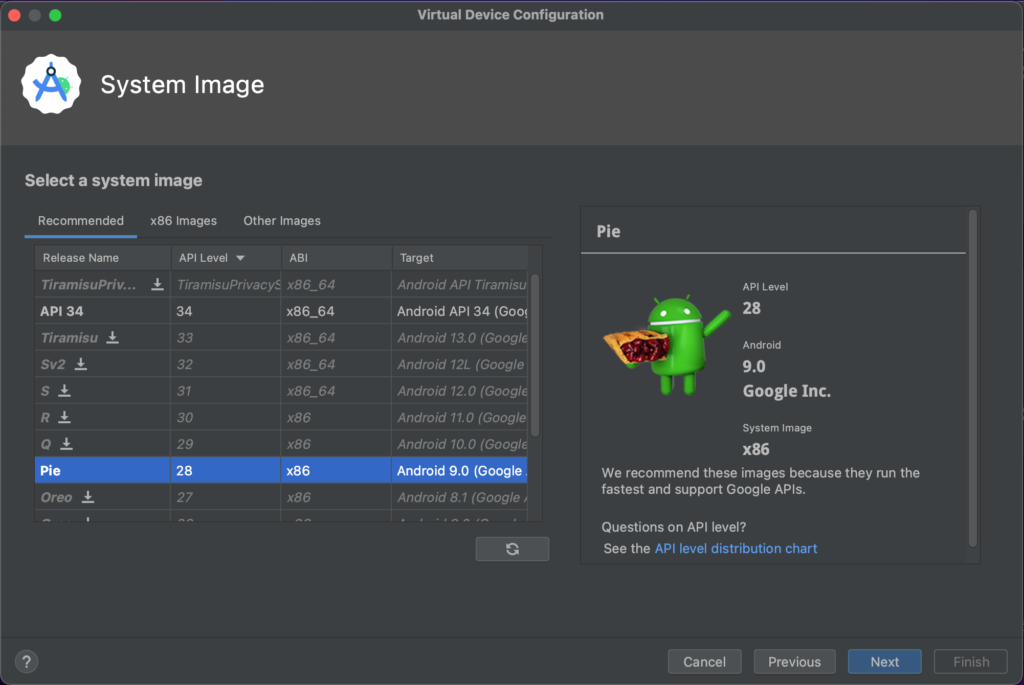This screenshot has width=1024, height=685.
Task: Click the Android Studio logo icon
Action: click(x=51, y=84)
